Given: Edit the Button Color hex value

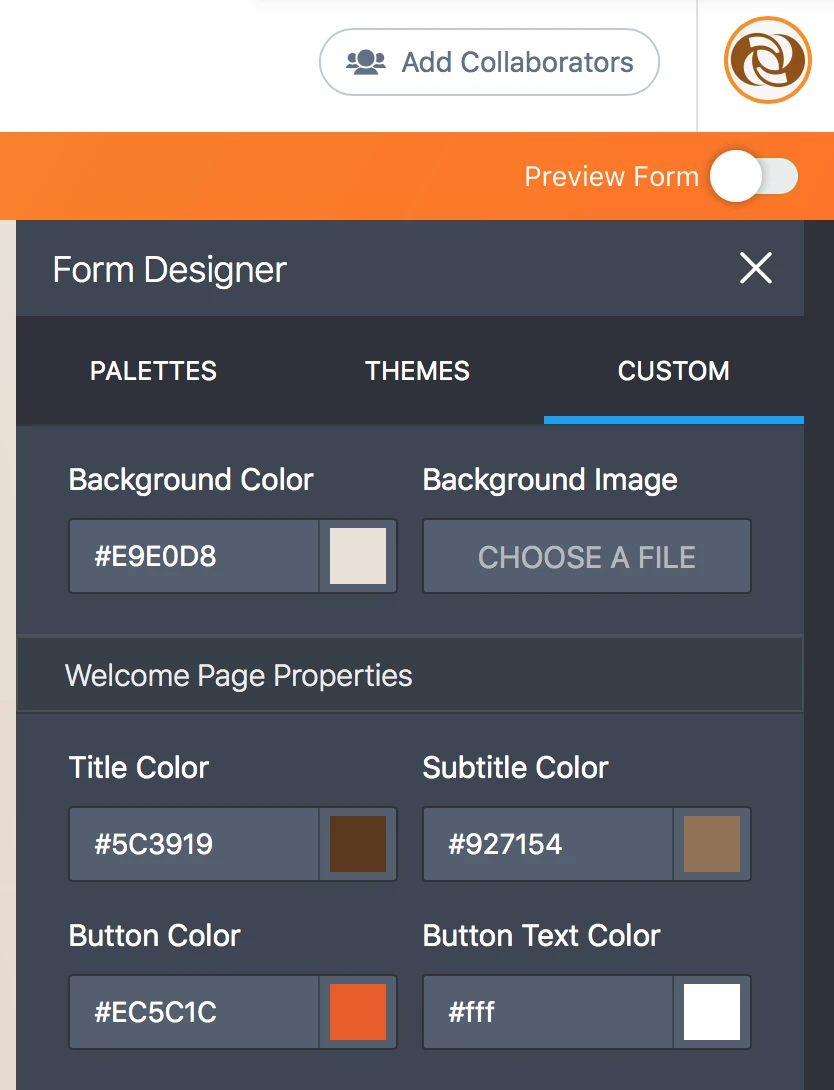Looking at the screenshot, I should (193, 1012).
